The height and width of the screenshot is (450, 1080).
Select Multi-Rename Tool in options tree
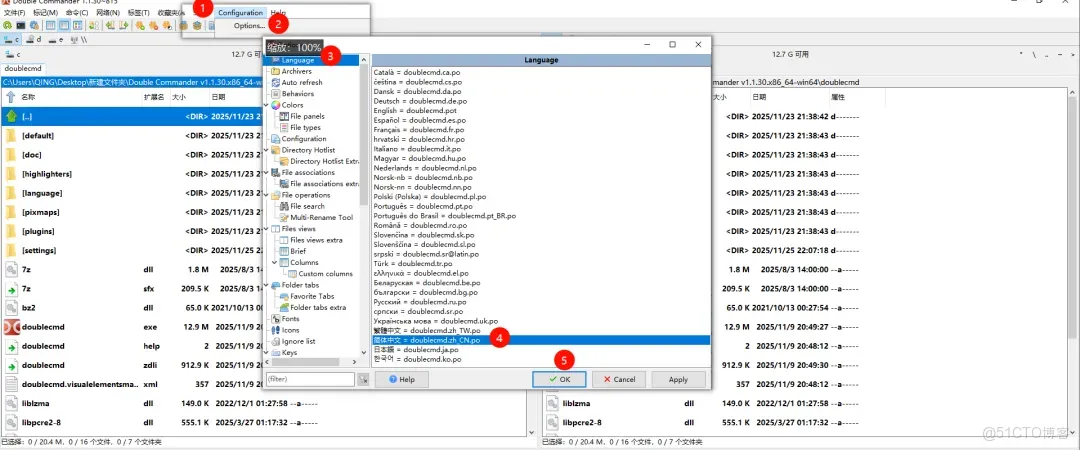coord(321,217)
